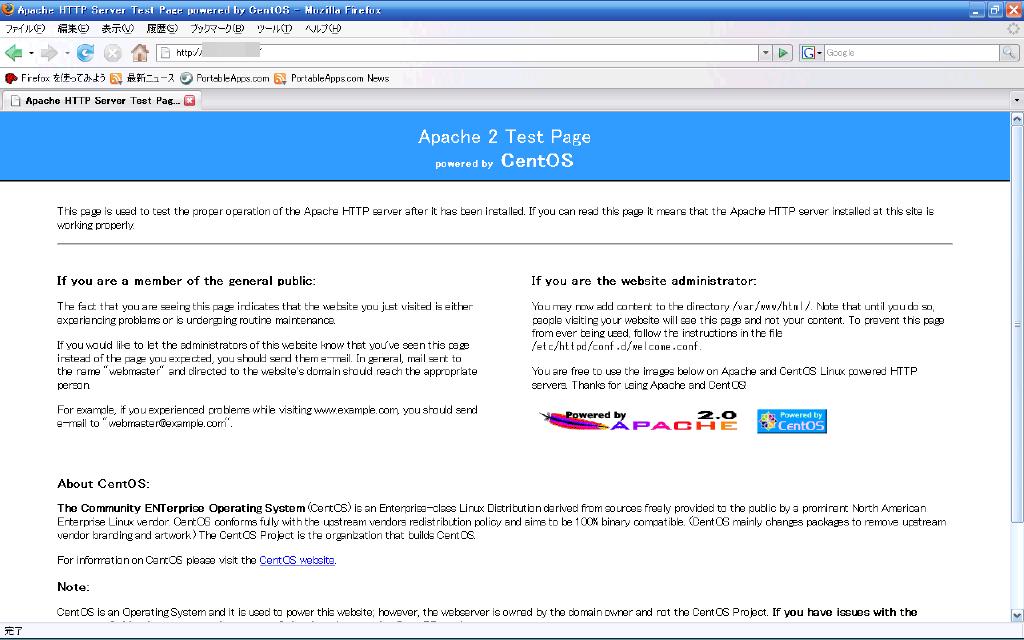The height and width of the screenshot is (640, 1024).
Task: Click the page icon in address bar
Action: pos(165,53)
